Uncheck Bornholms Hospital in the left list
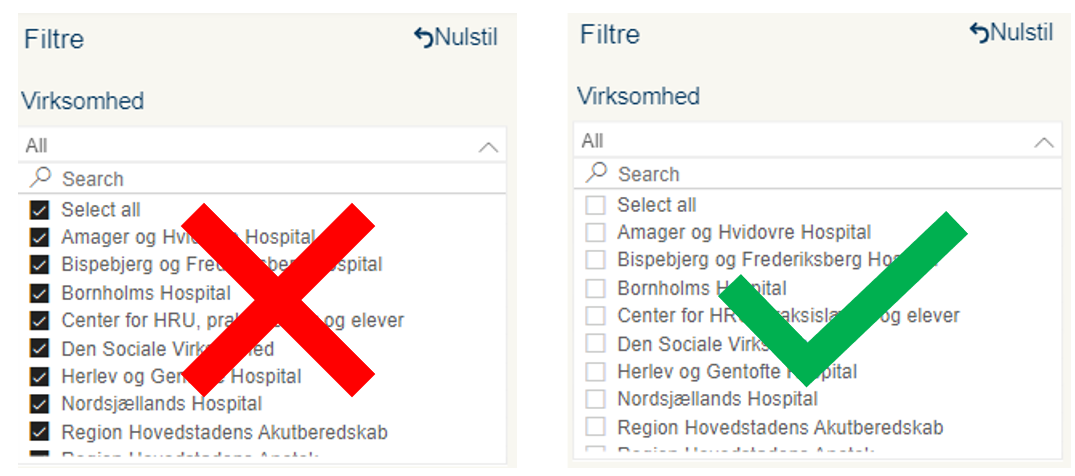The image size is (1075, 476). click(40, 294)
